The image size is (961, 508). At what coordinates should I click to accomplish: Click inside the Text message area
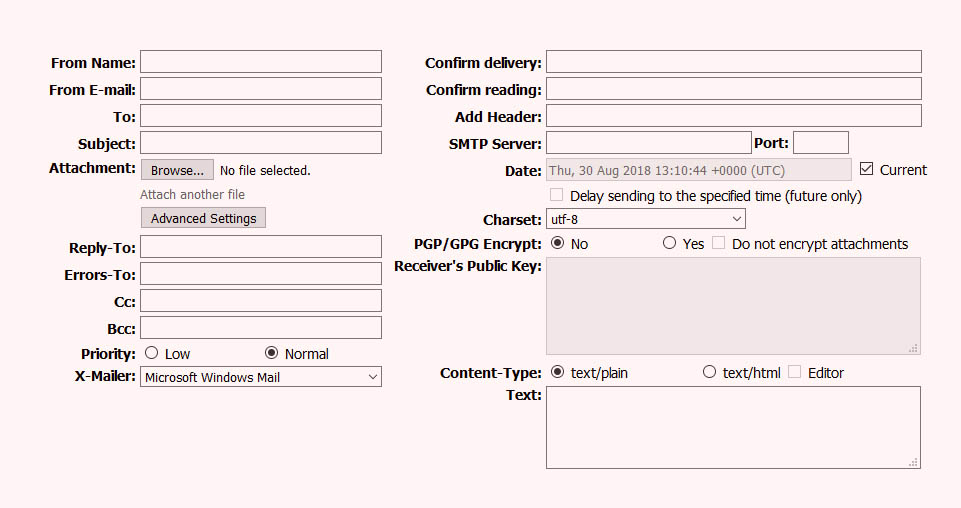pyautogui.click(x=734, y=428)
